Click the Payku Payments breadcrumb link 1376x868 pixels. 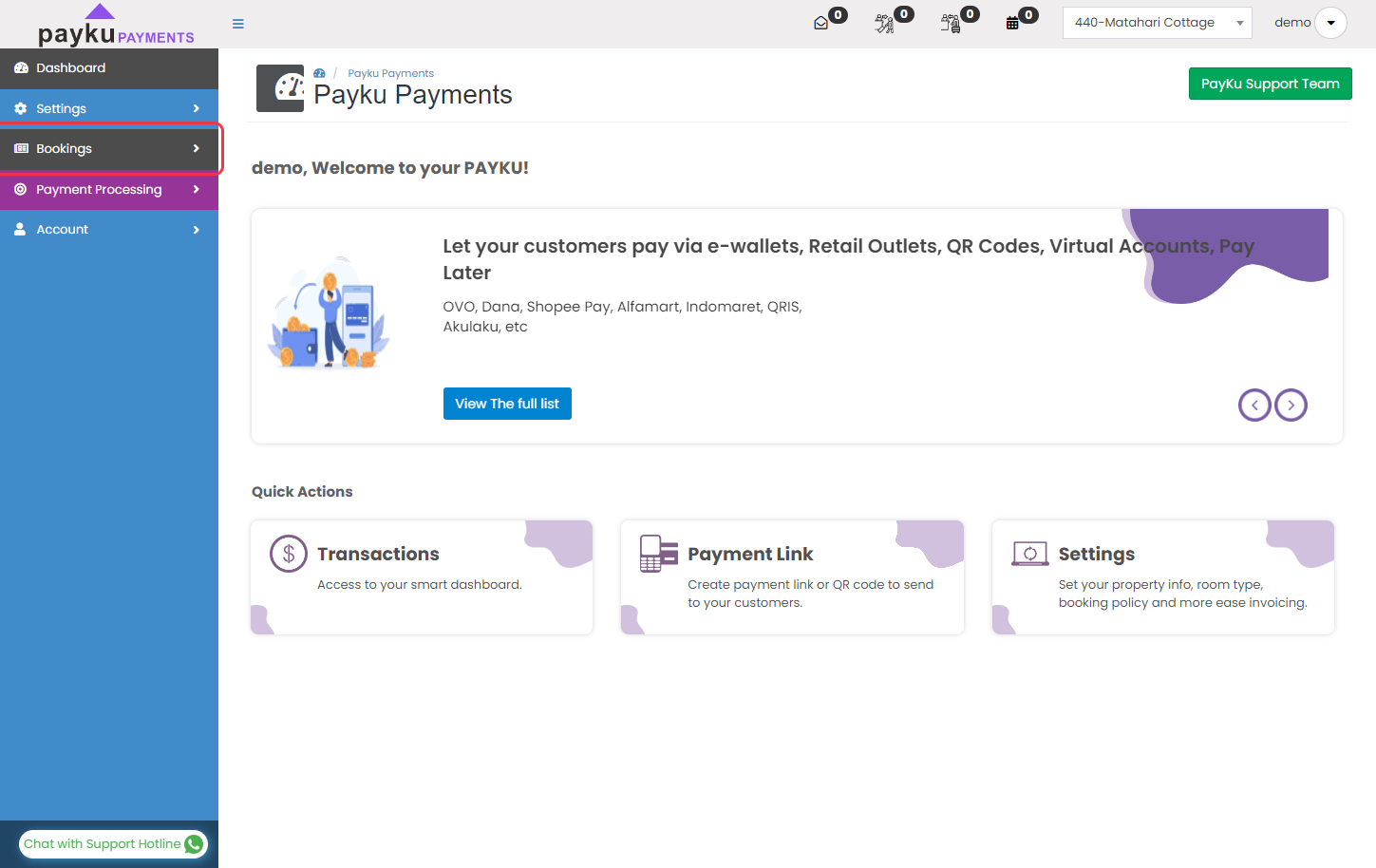point(390,73)
